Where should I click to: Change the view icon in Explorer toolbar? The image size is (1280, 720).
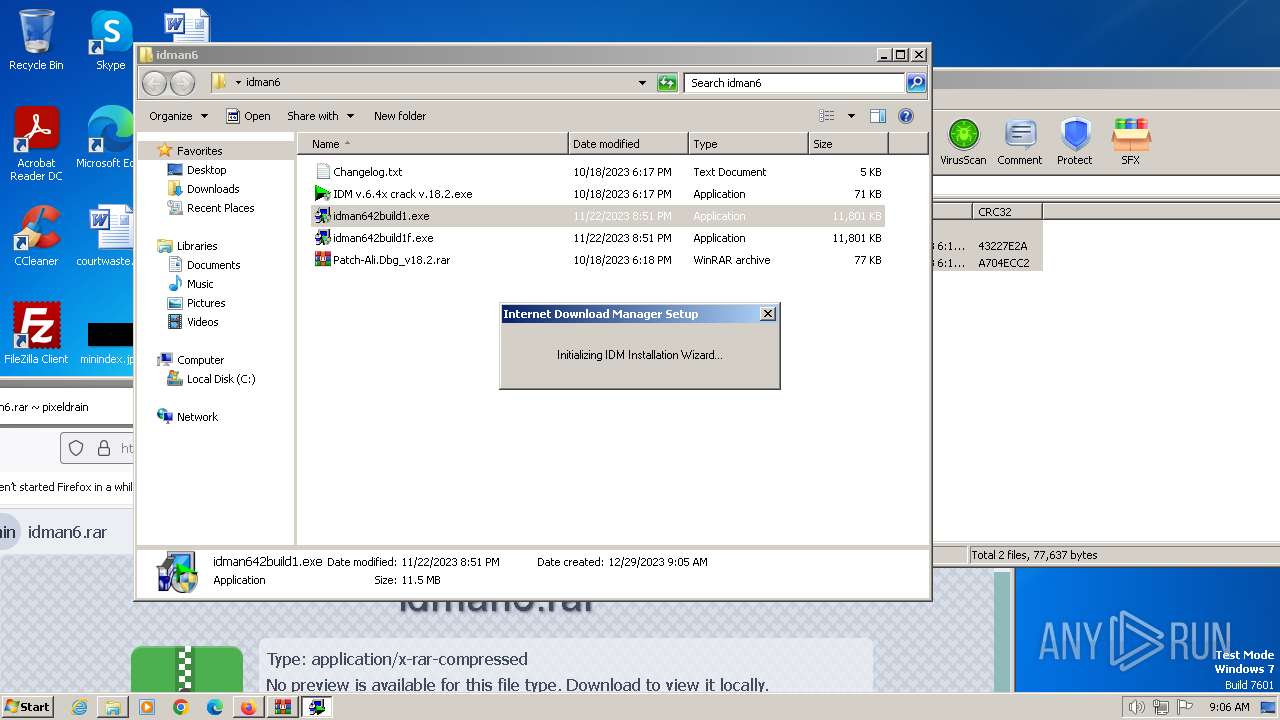(x=827, y=116)
